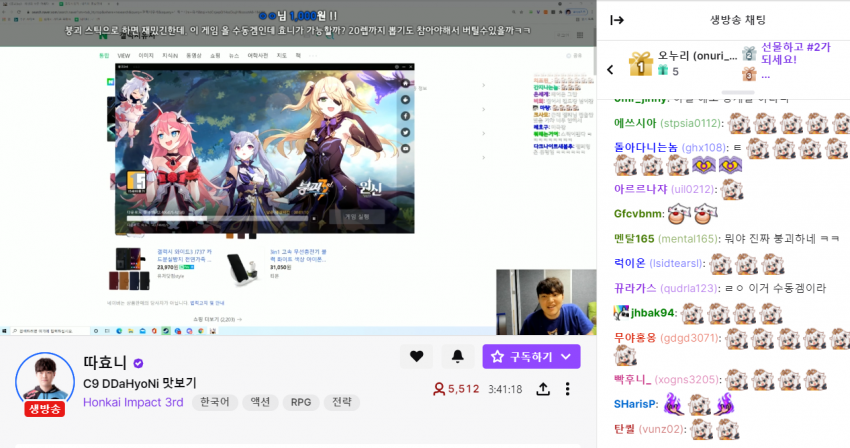Image resolution: width=850 pixels, height=448 pixels.
Task: Click first purple flame emote in SHarisP message
Action: [x=674, y=404]
